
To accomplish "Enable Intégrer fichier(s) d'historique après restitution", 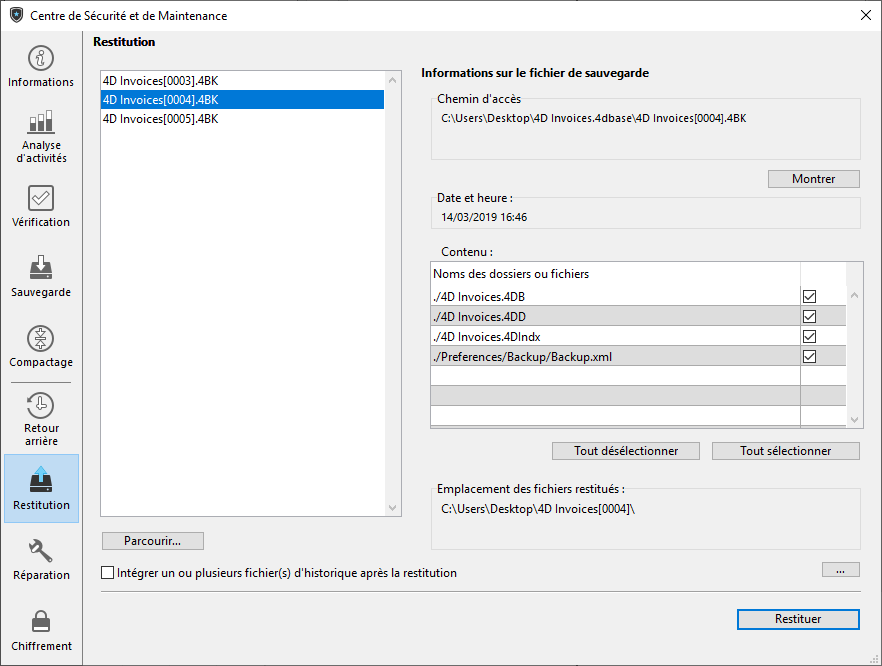I will coord(108,574).
